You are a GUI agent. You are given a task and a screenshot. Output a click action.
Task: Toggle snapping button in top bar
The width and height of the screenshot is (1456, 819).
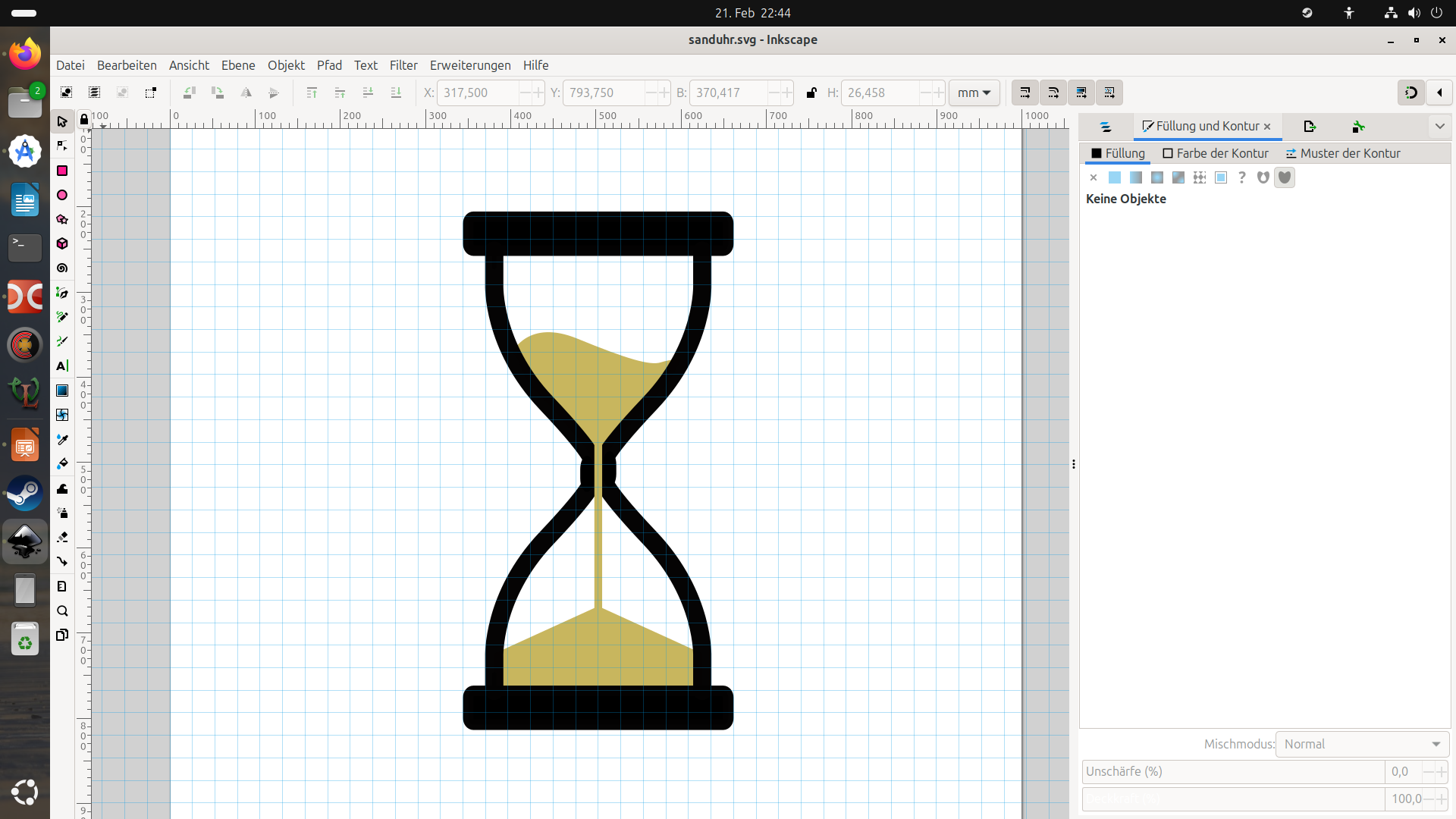click(x=1410, y=93)
